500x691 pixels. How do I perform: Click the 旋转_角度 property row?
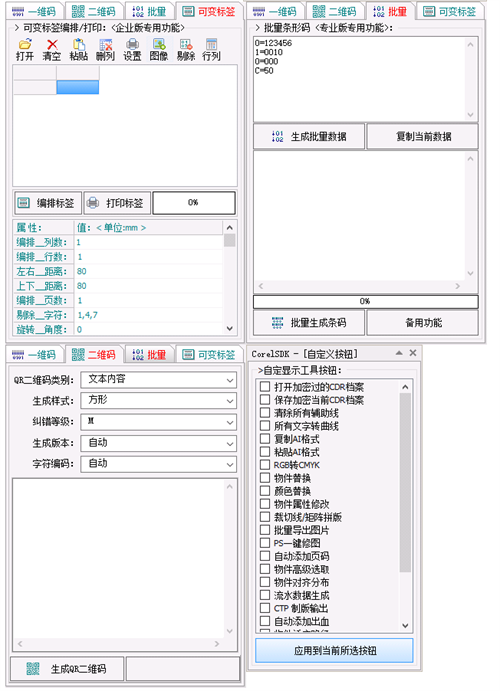point(119,329)
